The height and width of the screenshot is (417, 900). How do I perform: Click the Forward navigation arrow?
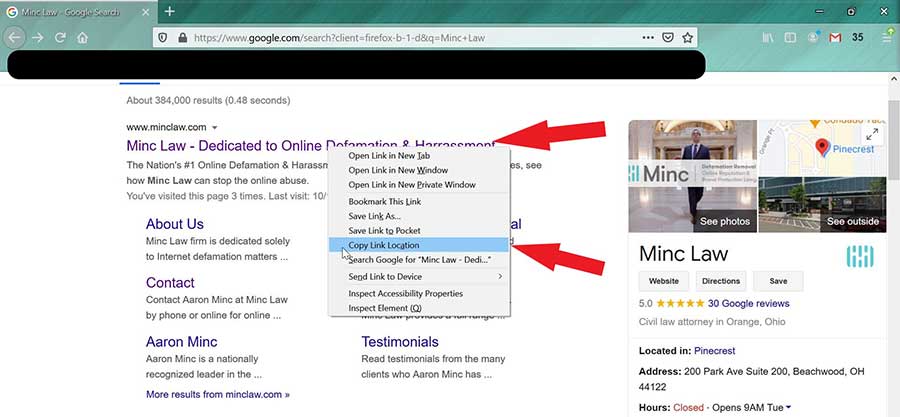[38, 37]
